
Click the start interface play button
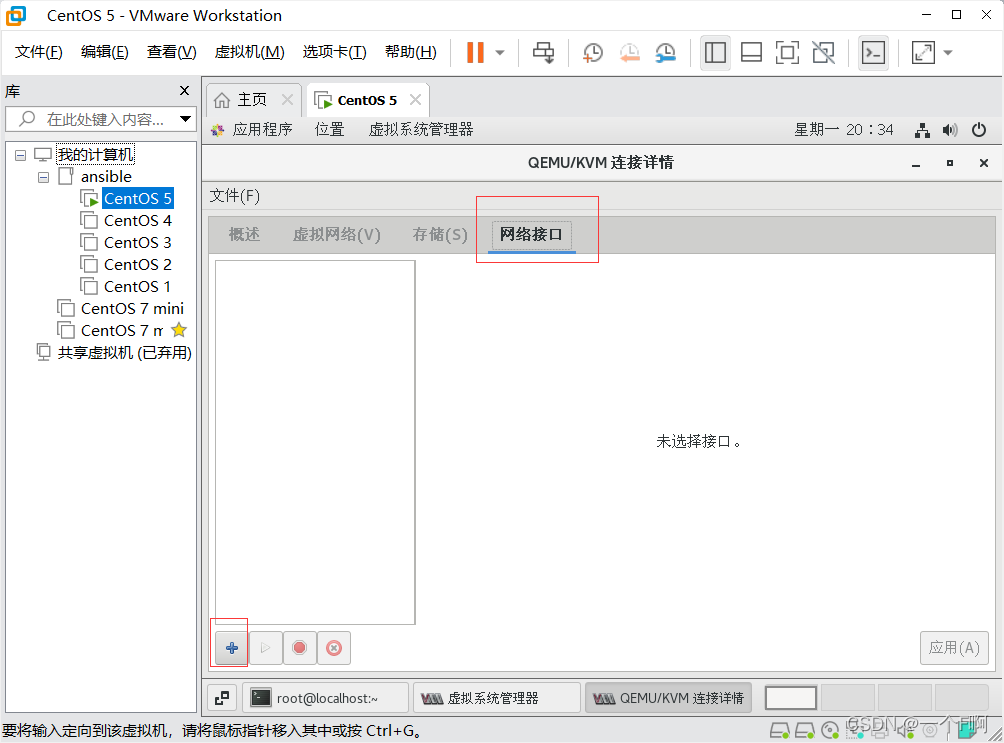tap(266, 648)
